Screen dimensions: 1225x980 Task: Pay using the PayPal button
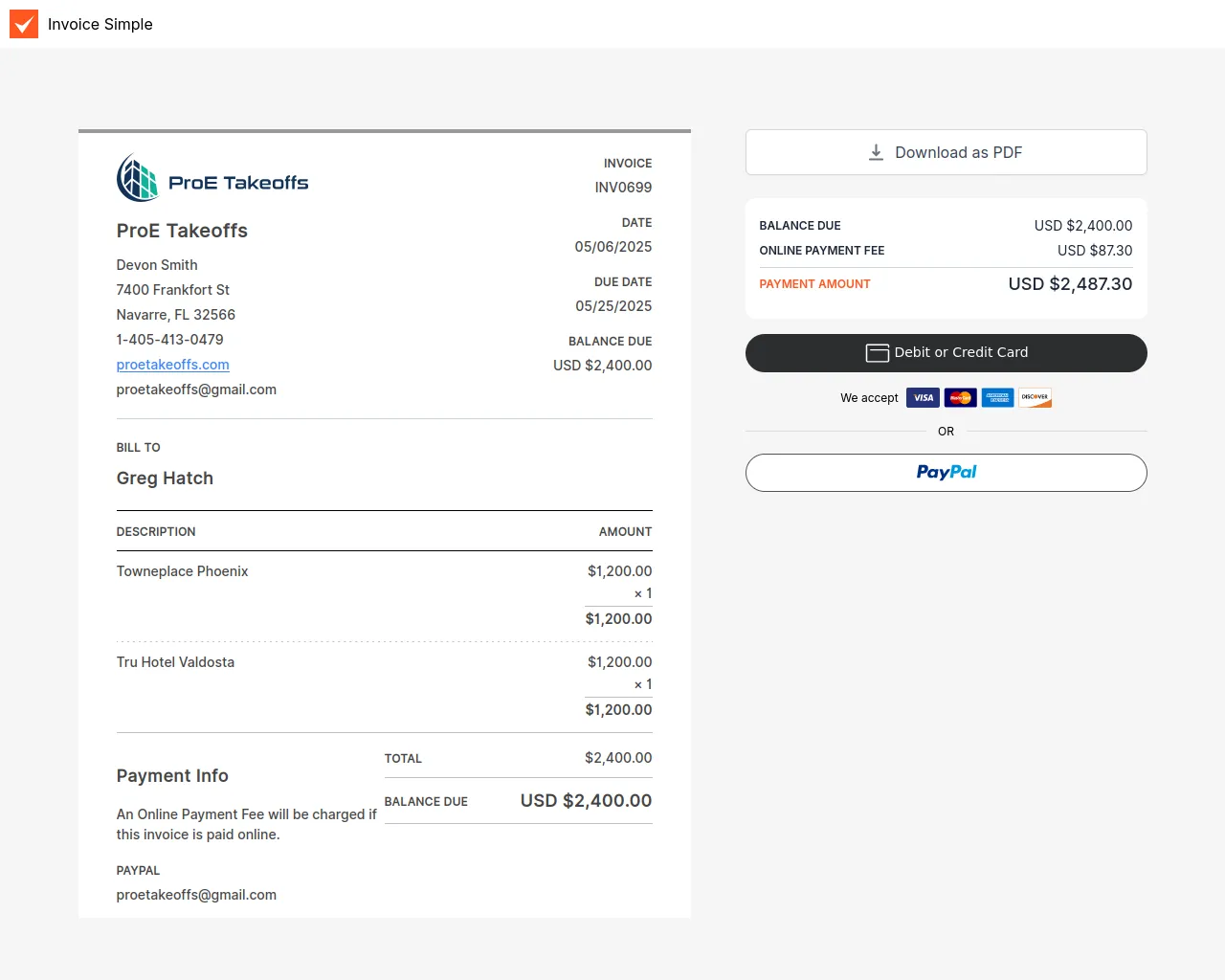click(x=946, y=473)
